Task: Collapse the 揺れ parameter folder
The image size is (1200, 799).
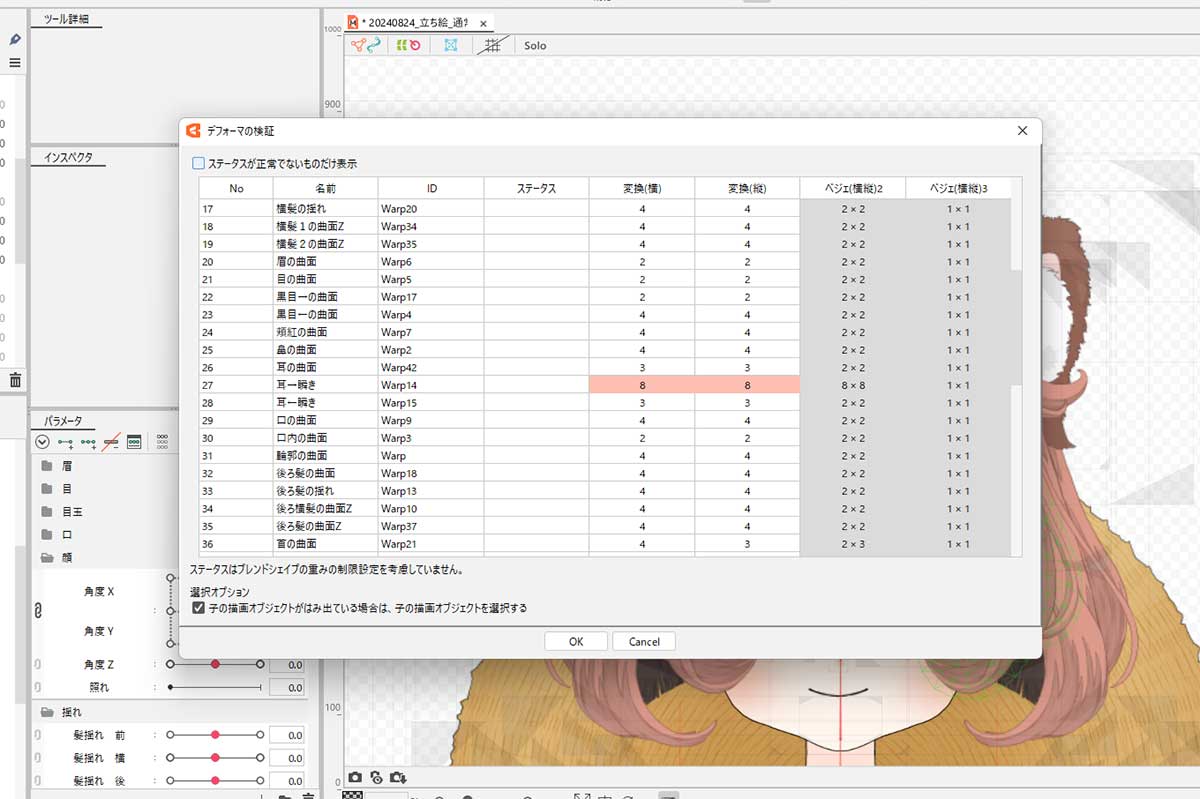Action: [46, 712]
